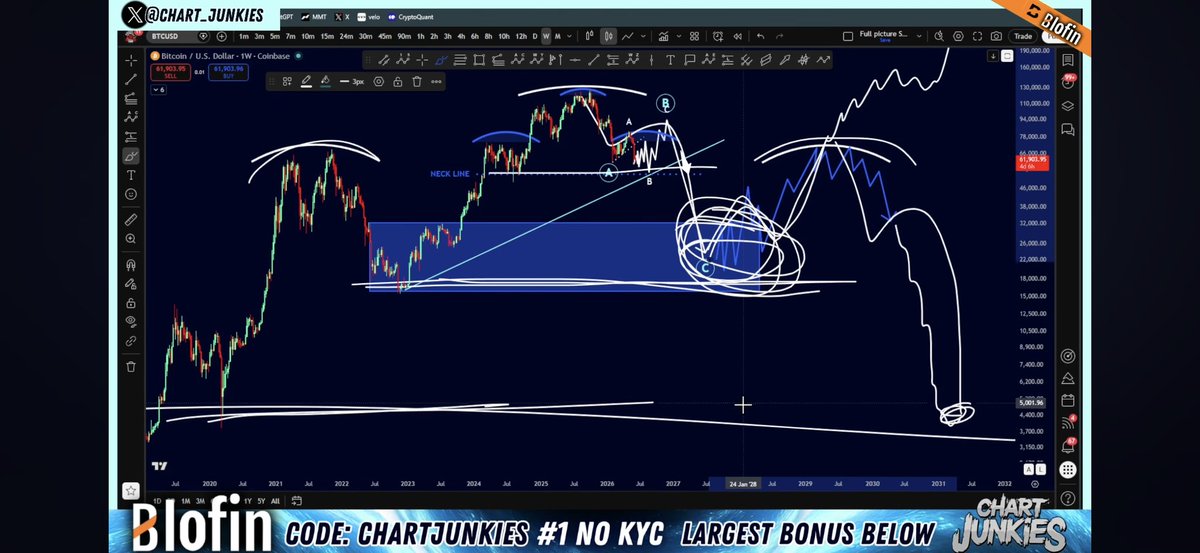The image size is (1200, 553).
Task: Switch to the 1h timeframe
Action: (420, 36)
